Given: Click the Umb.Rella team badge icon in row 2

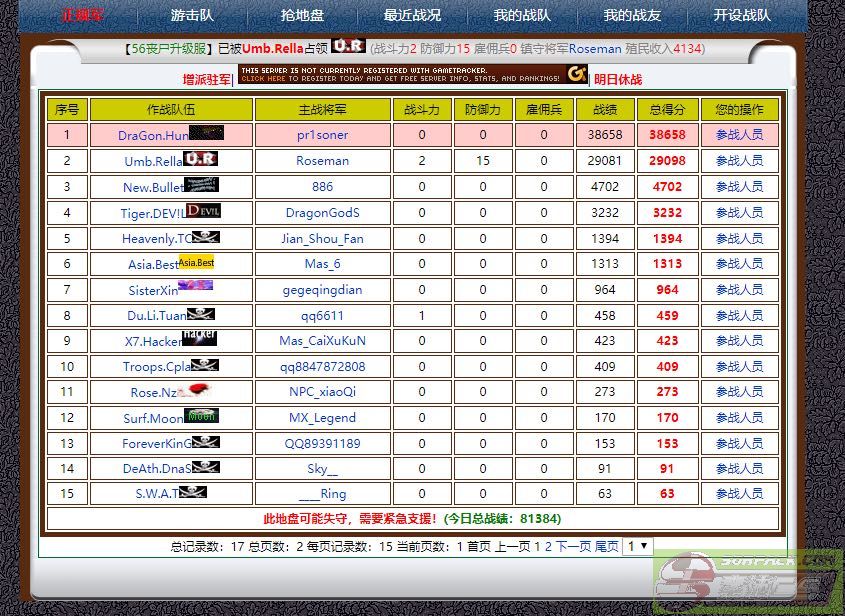Looking at the screenshot, I should click(x=200, y=159).
